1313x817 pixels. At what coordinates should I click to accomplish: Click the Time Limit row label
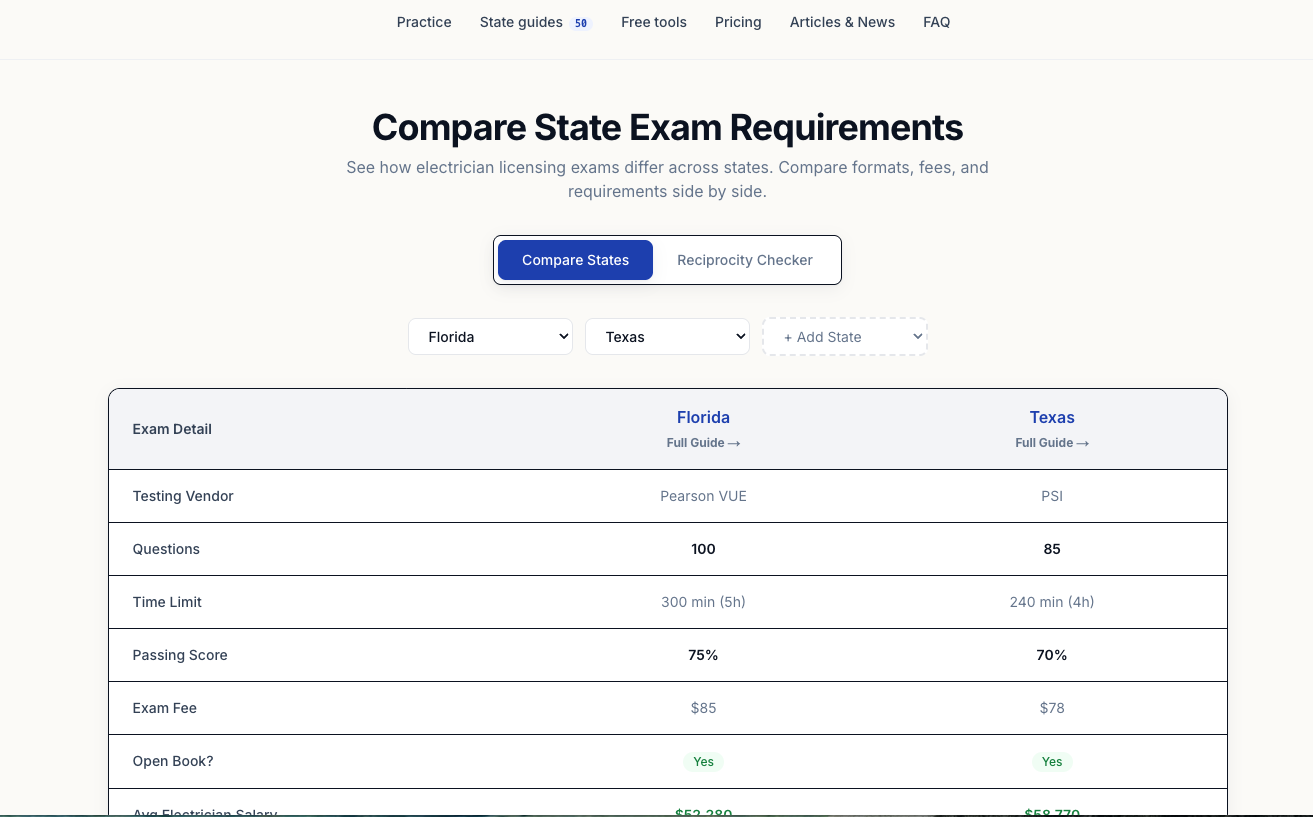tap(167, 602)
